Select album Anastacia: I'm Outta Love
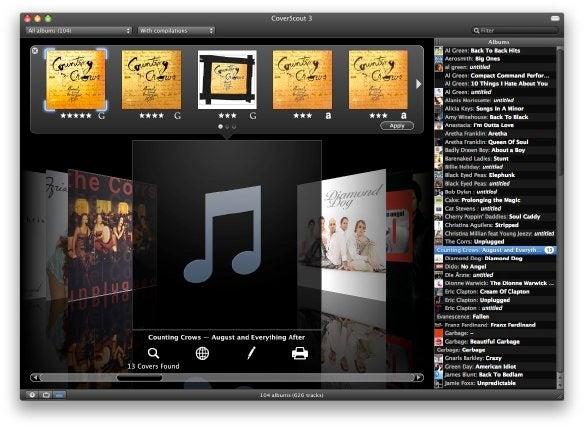The width and height of the screenshot is (584, 428). coord(495,125)
